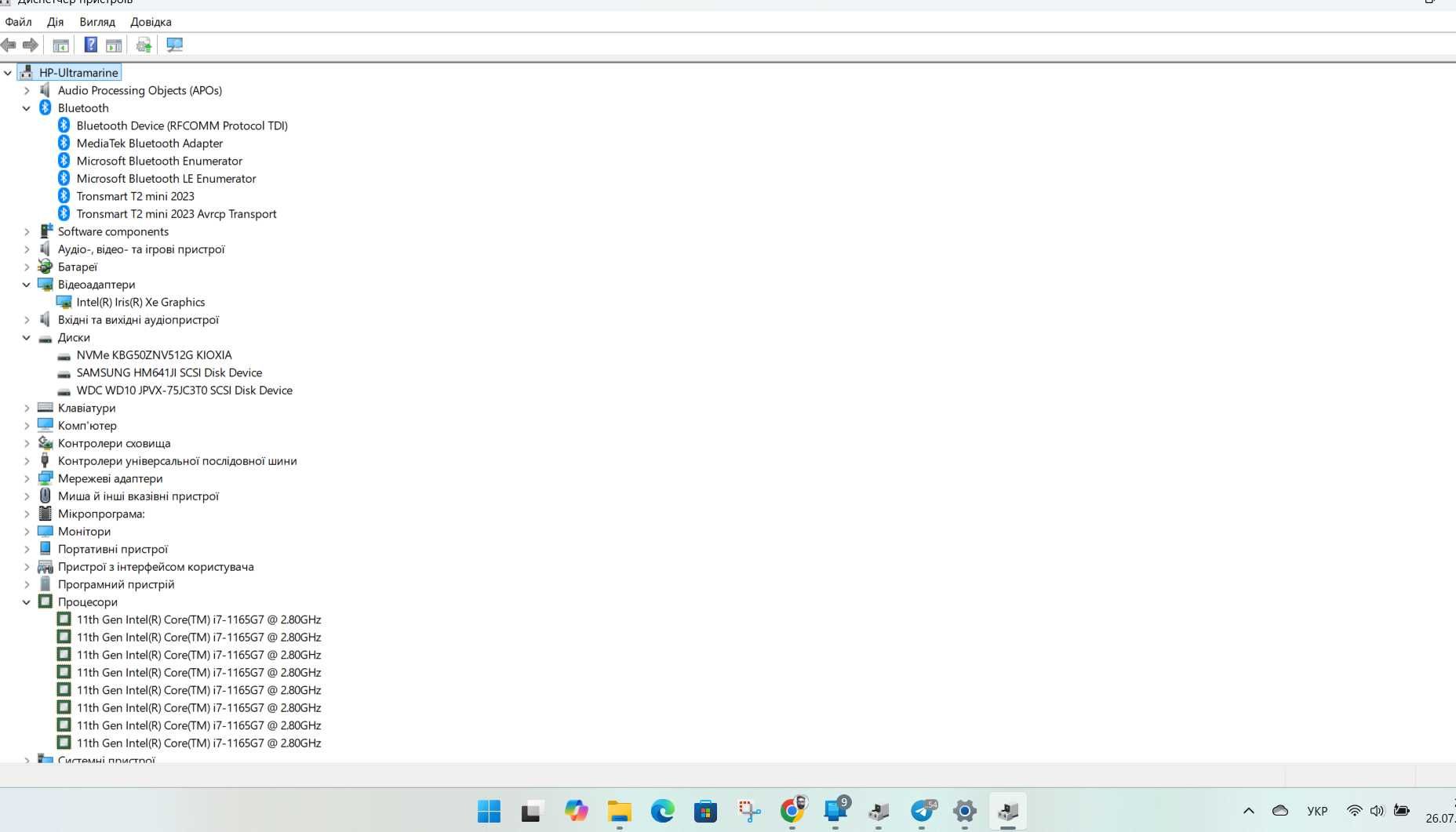Select Bluetooth Device (RFCOMM Protocol TDI)
This screenshot has height=832, width=1456.
coord(182,125)
